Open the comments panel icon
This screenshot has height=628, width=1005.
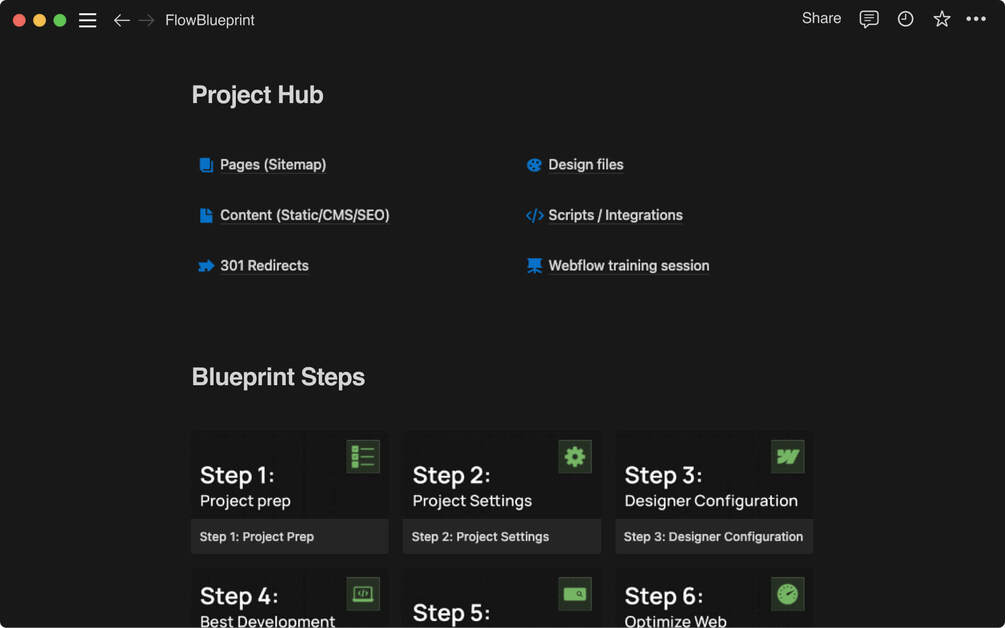(x=869, y=19)
